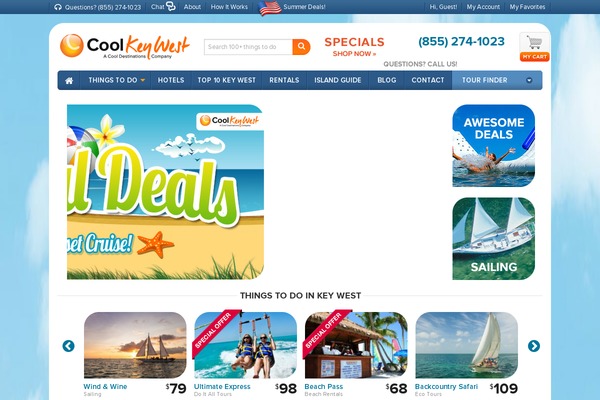Open the shopping cart icon
Screen dimensions: 600x400
535,43
